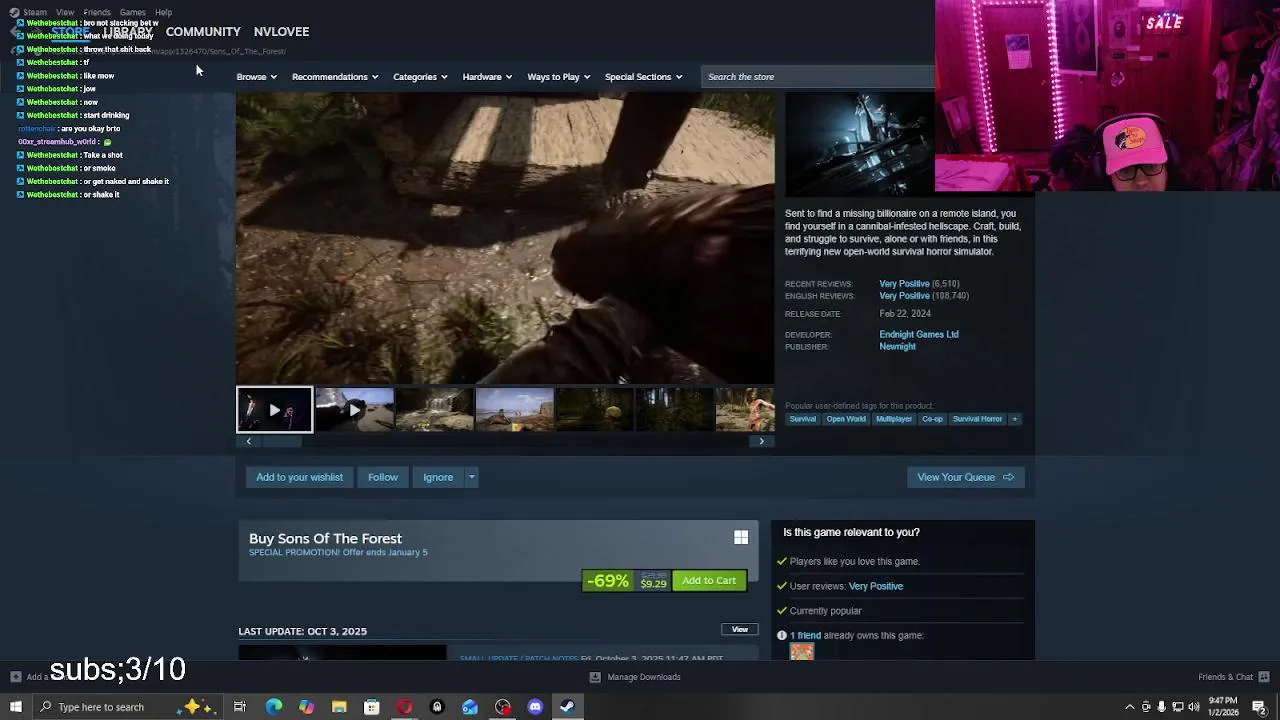This screenshot has width=1280, height=720.
Task: Expand the Recommendations dropdown
Action: pyautogui.click(x=335, y=77)
